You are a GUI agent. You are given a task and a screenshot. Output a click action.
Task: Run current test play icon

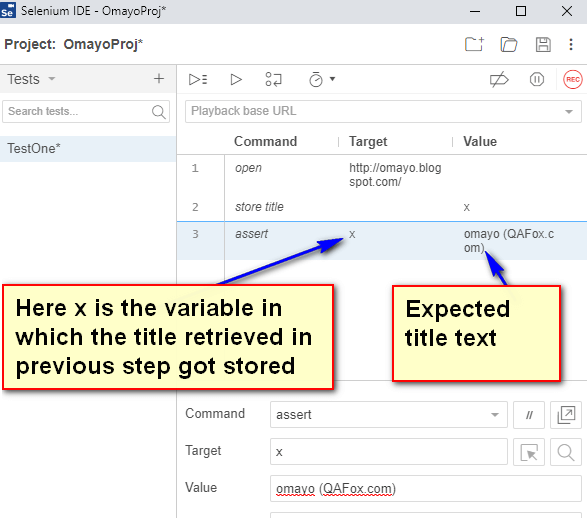[236, 79]
